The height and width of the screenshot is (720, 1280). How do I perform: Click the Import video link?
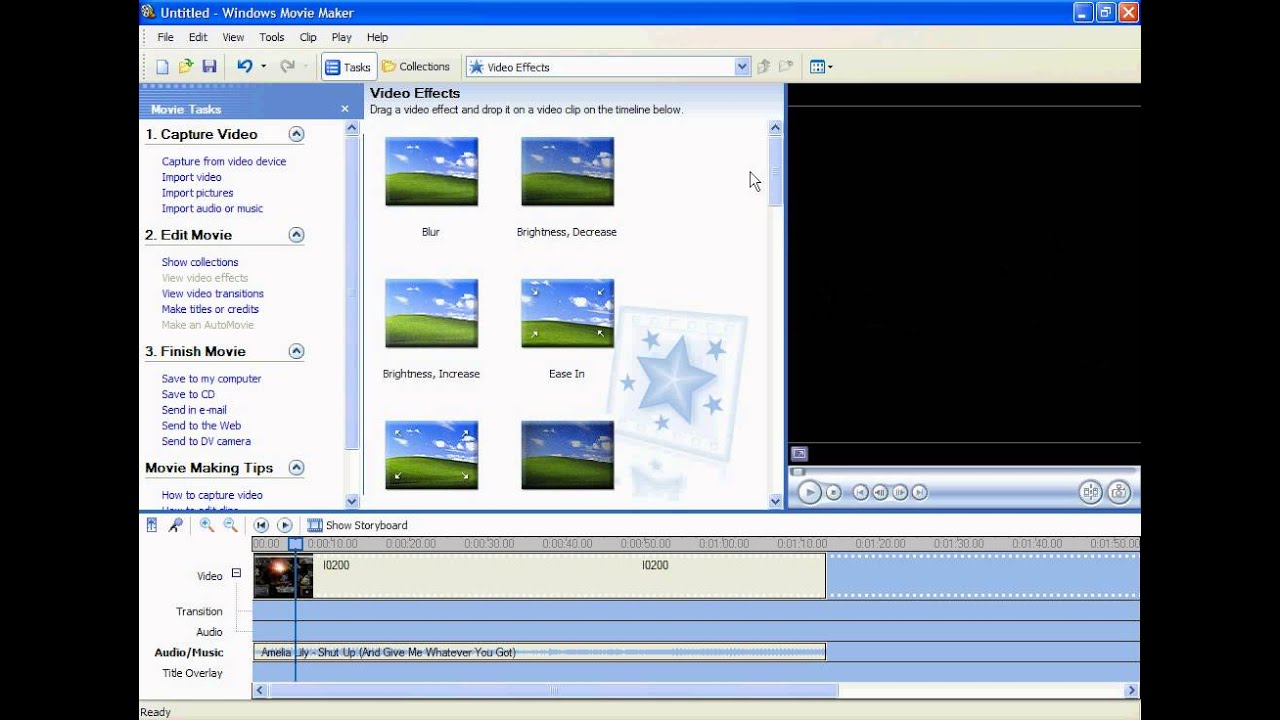point(192,177)
